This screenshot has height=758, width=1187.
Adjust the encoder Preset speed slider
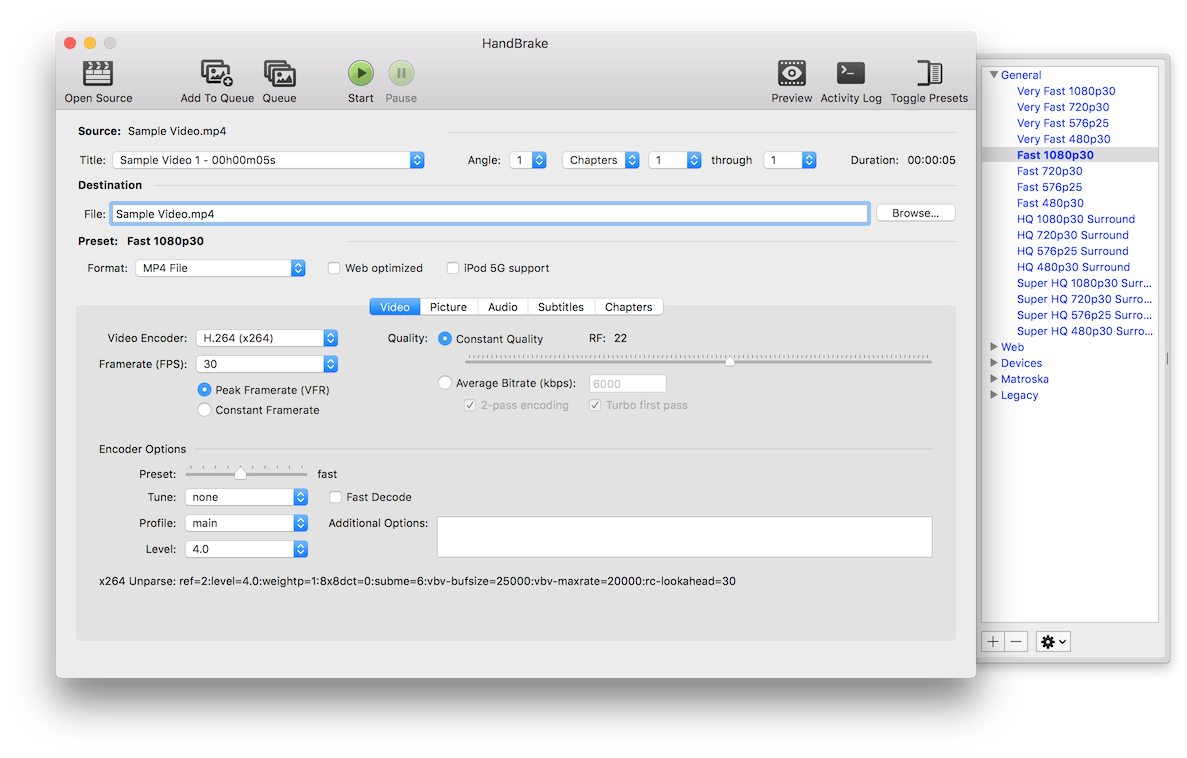pyautogui.click(x=239, y=473)
